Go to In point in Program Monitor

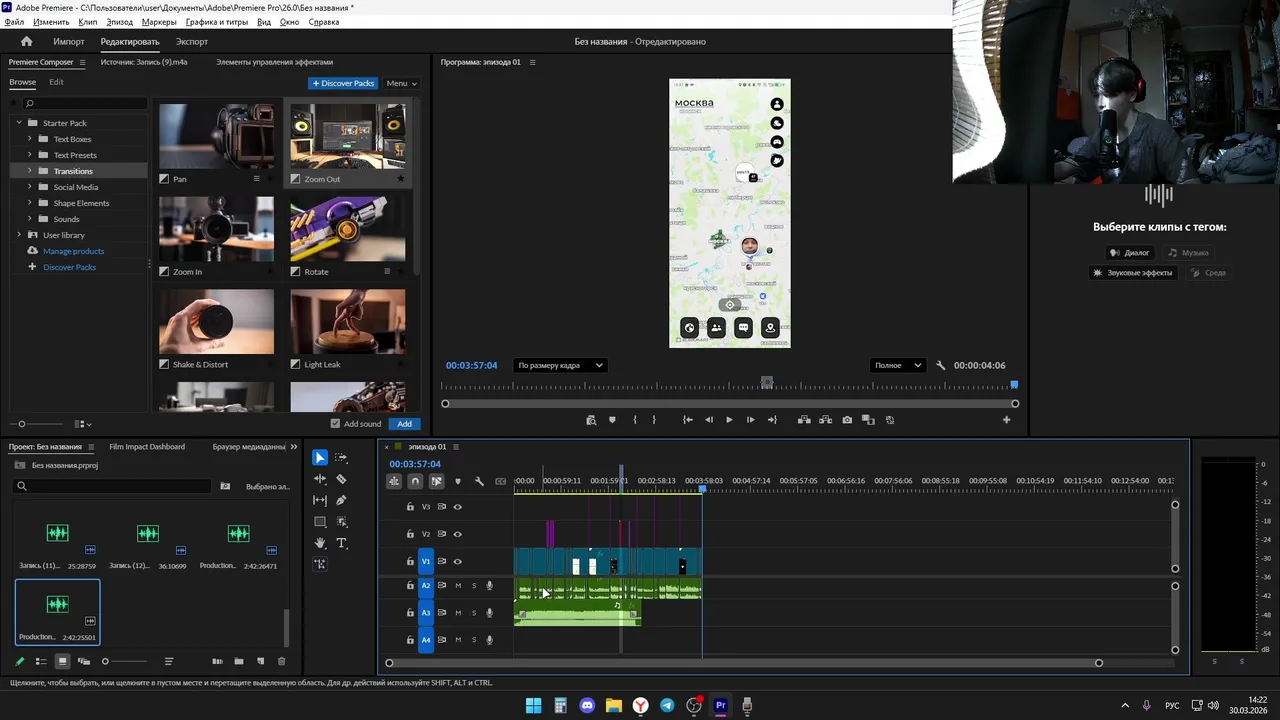point(687,420)
